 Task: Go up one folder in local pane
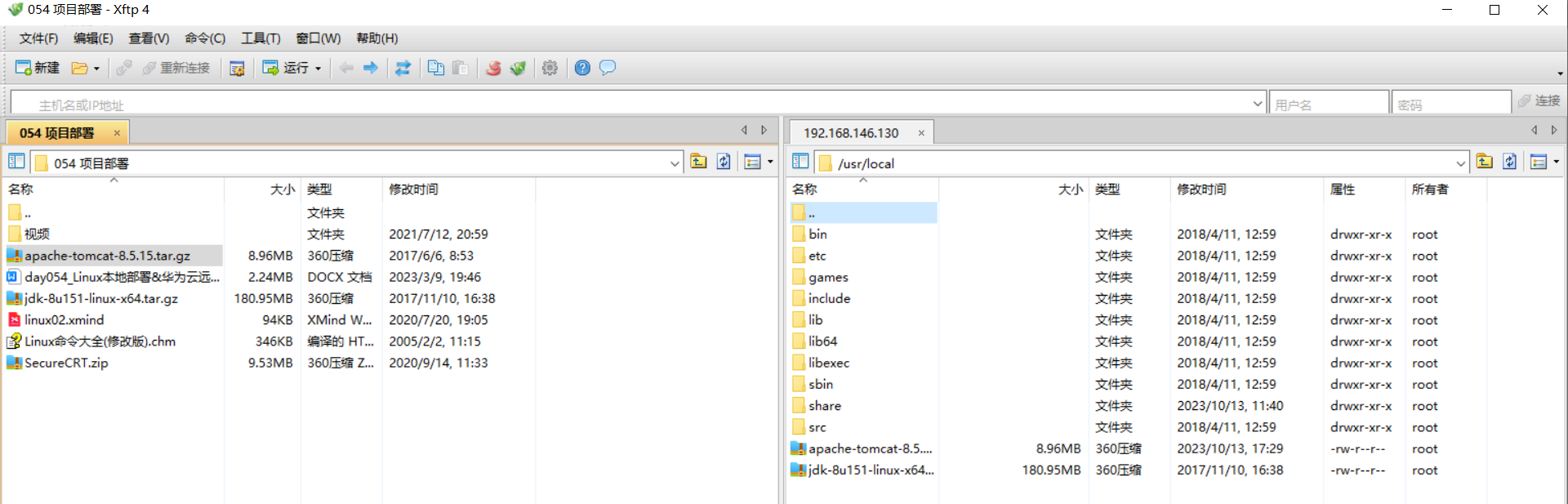(x=698, y=161)
